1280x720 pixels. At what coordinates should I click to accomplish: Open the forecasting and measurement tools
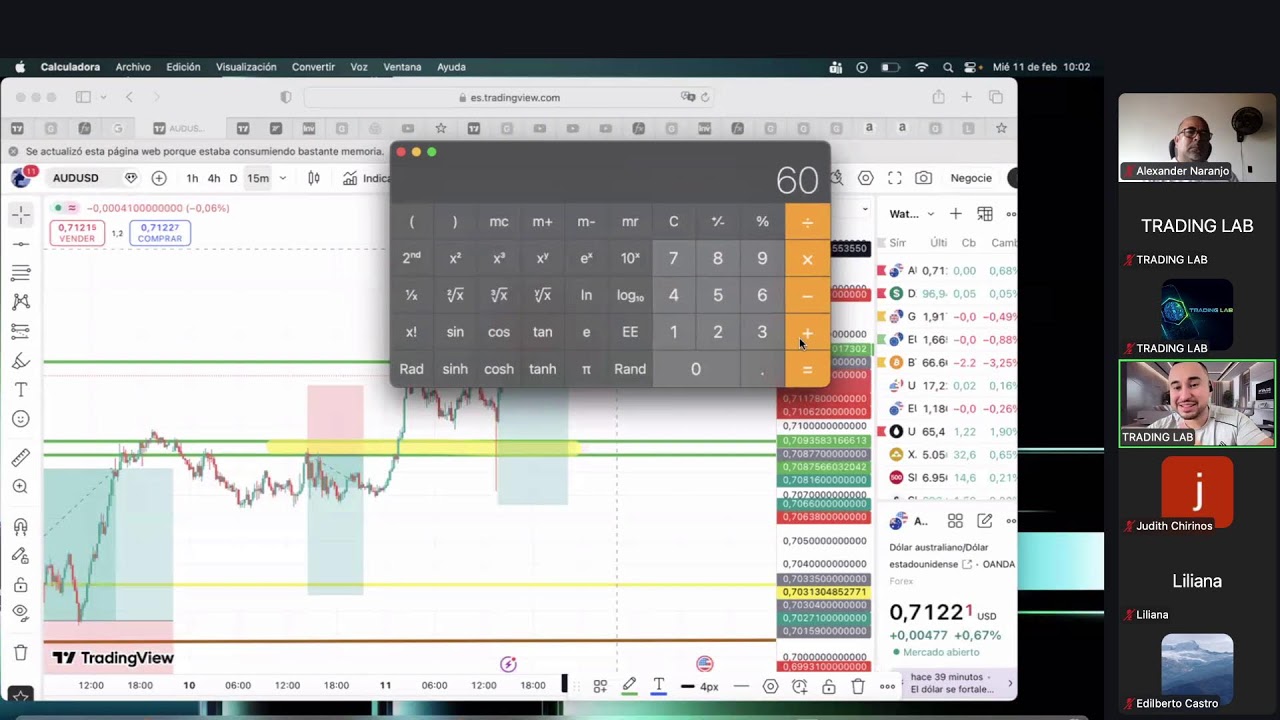pyautogui.click(x=21, y=331)
